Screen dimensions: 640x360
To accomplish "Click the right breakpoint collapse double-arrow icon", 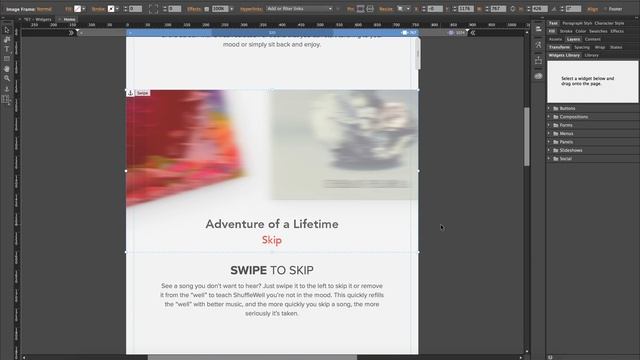I will [x=473, y=33].
